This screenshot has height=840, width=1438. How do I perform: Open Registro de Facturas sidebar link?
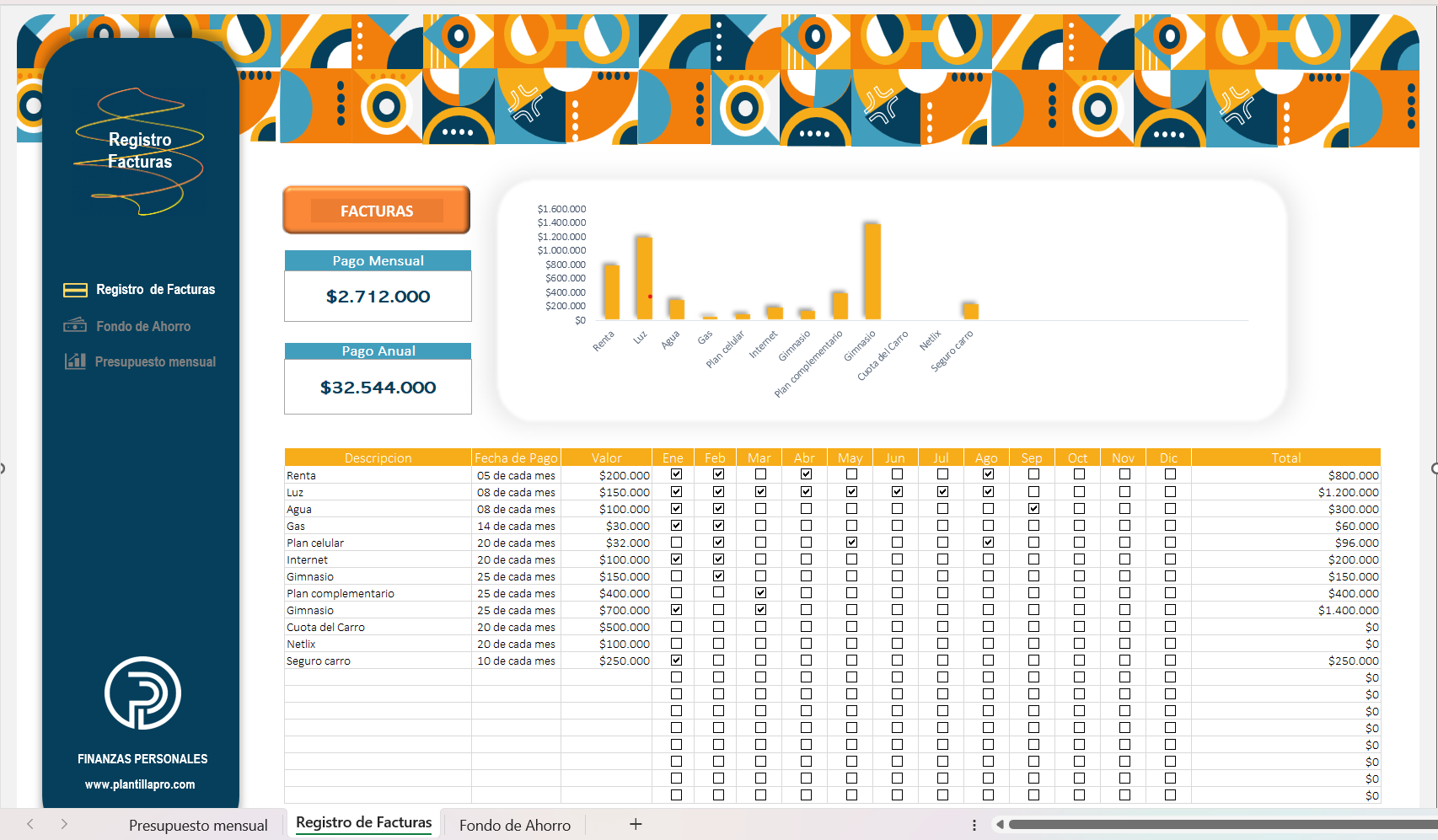click(x=155, y=289)
